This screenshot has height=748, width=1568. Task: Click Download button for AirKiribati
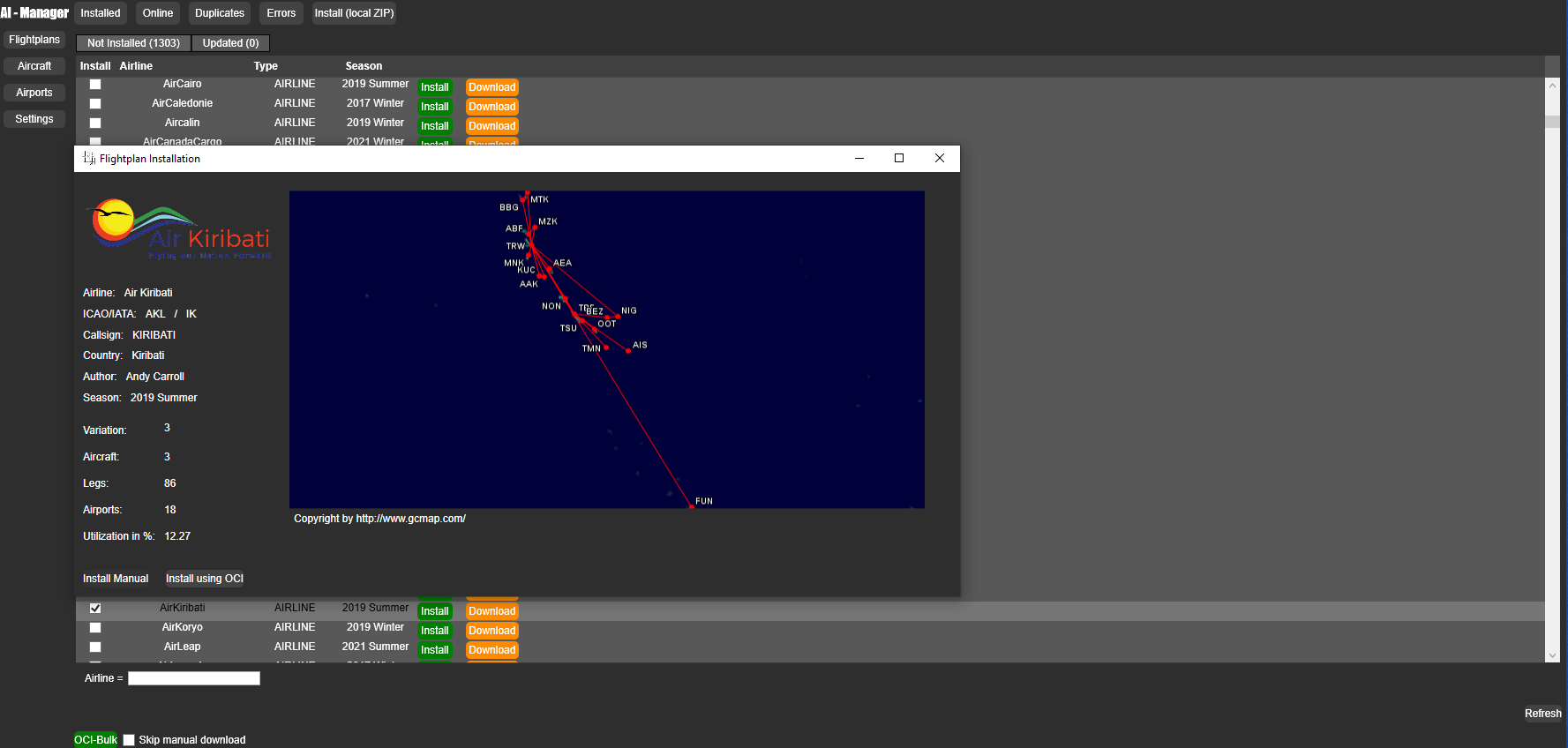(x=492, y=611)
